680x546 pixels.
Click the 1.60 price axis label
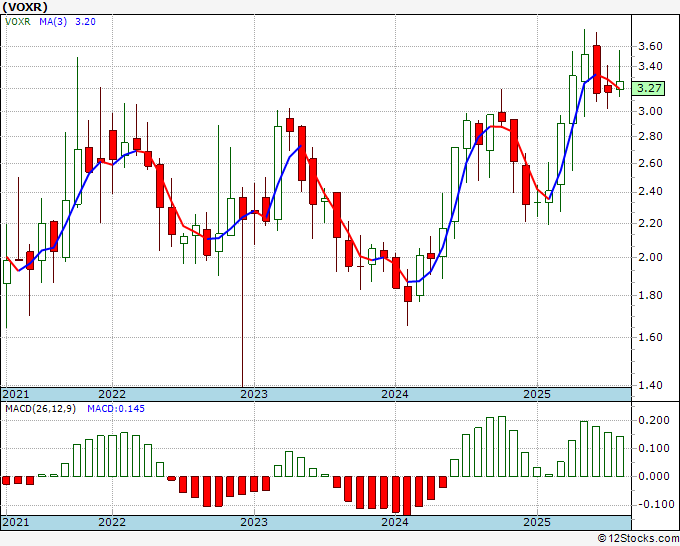[650, 337]
